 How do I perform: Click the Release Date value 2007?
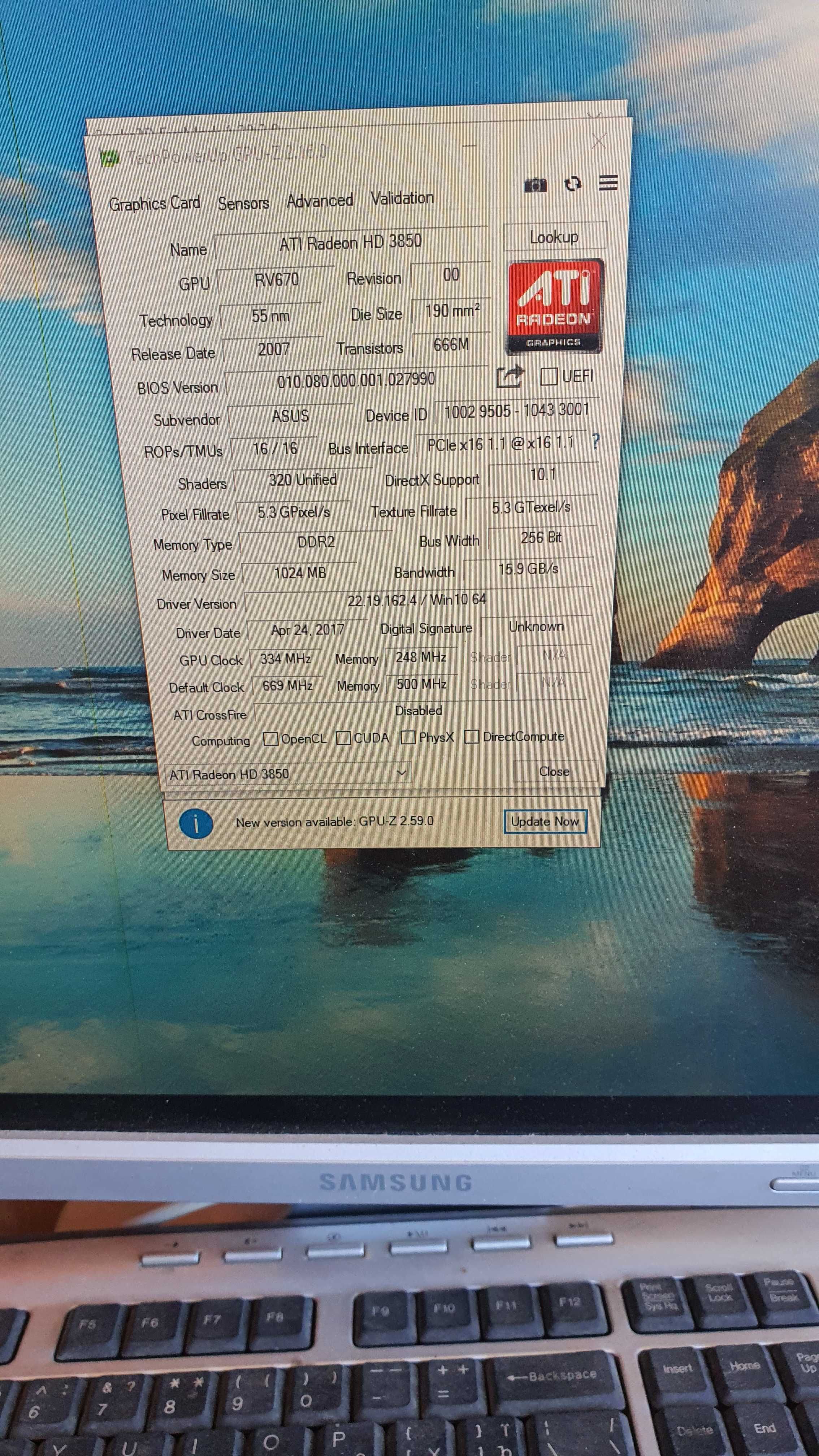pos(274,349)
